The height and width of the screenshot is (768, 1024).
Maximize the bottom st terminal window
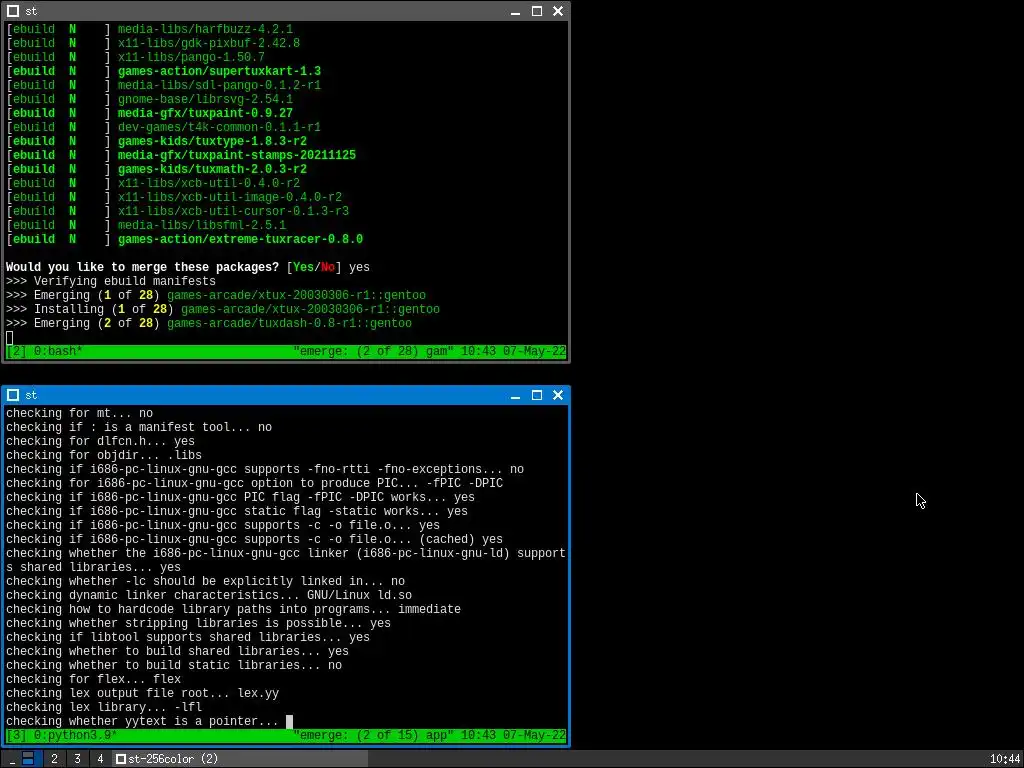(x=537, y=395)
